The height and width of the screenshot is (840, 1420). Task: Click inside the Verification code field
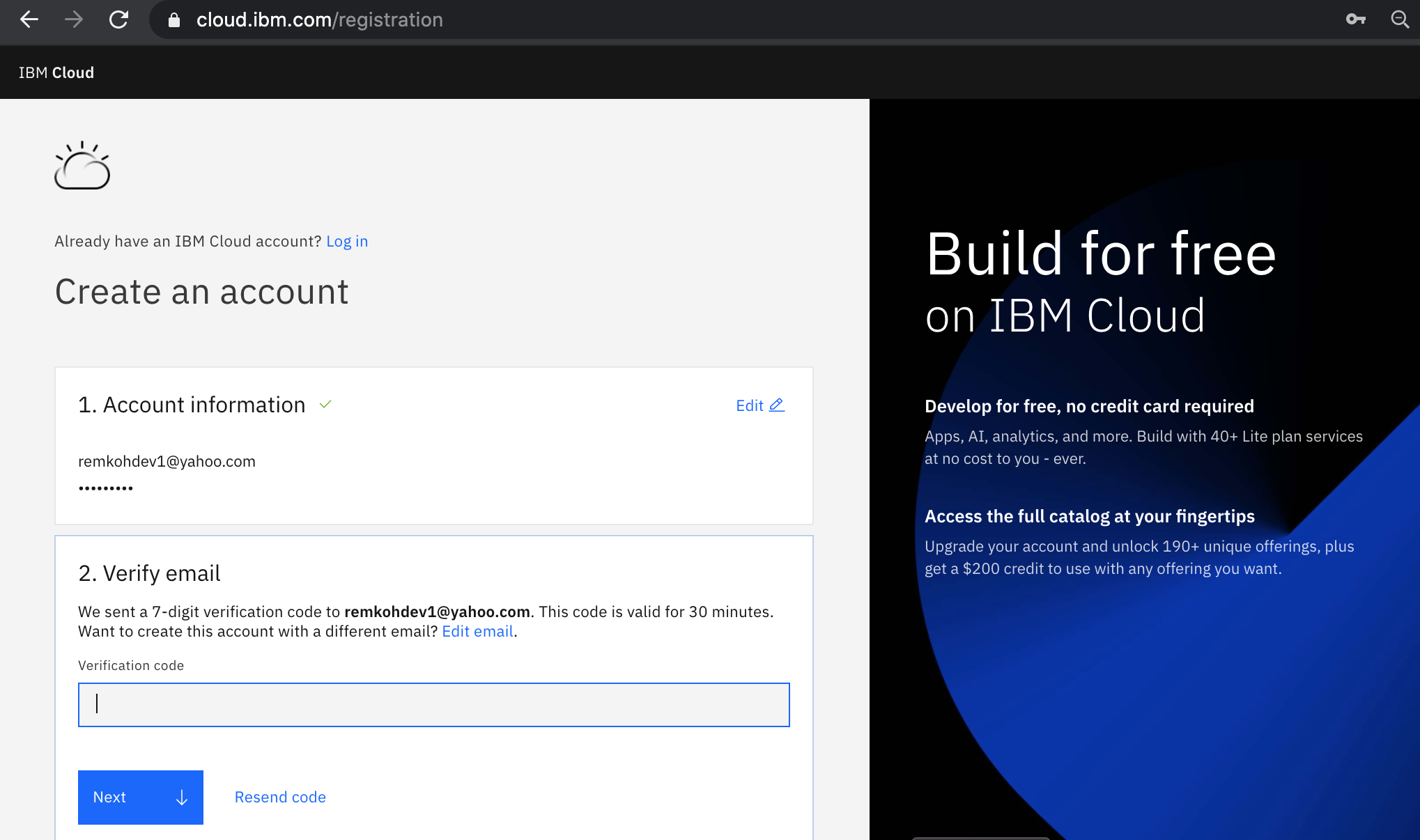[432, 704]
